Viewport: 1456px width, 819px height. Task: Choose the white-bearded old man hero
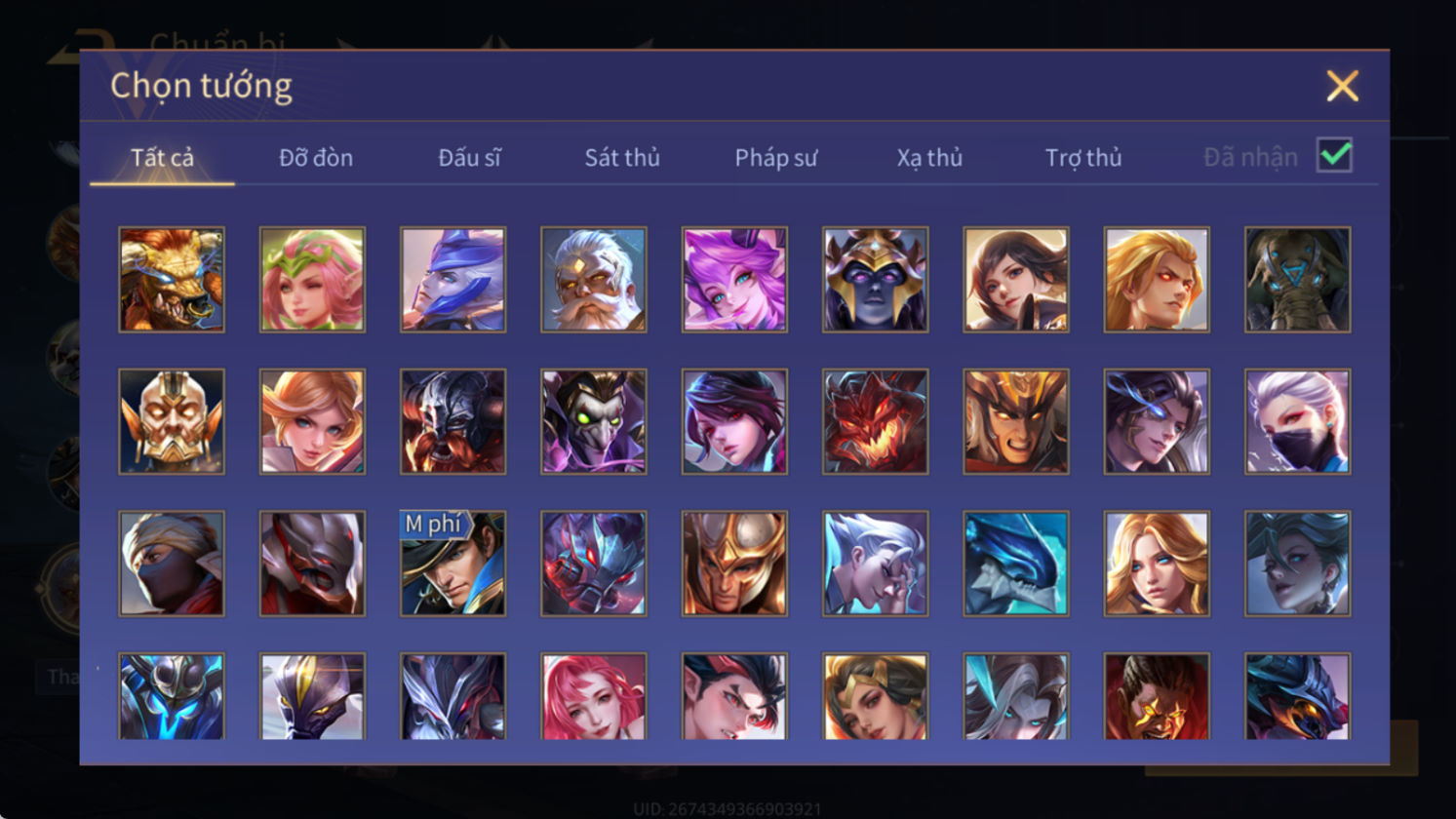(594, 280)
